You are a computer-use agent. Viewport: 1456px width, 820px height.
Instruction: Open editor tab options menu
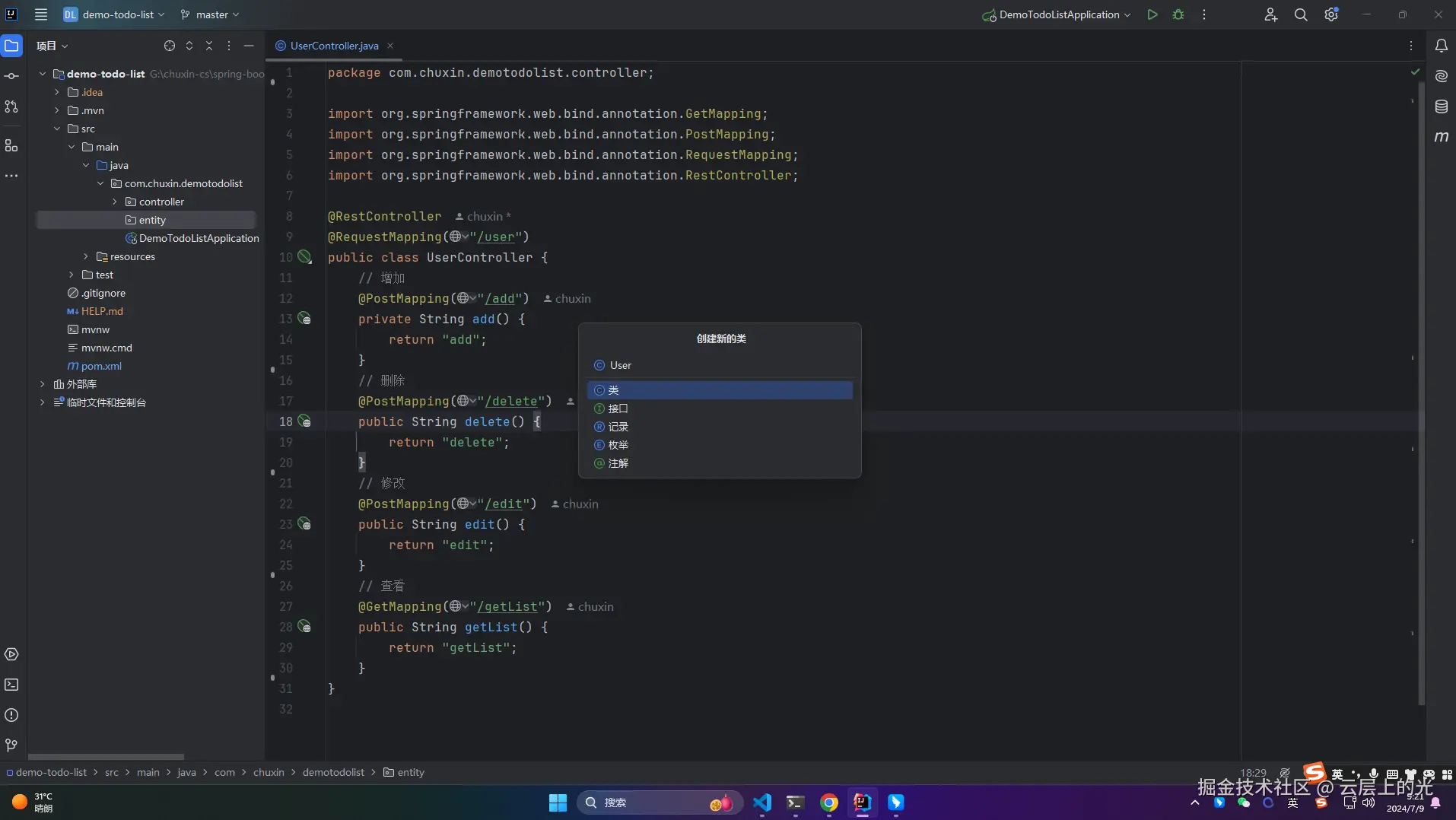click(x=1411, y=46)
